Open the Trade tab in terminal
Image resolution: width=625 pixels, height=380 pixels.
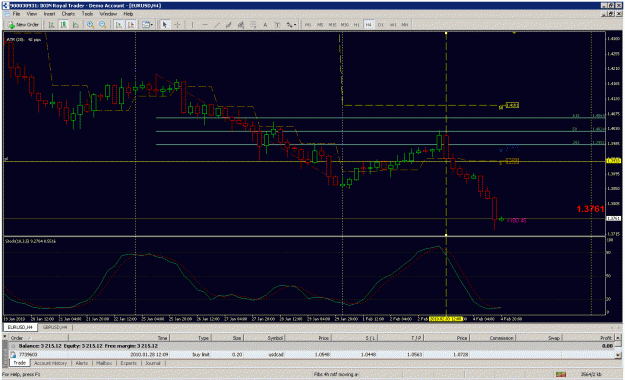coord(19,363)
